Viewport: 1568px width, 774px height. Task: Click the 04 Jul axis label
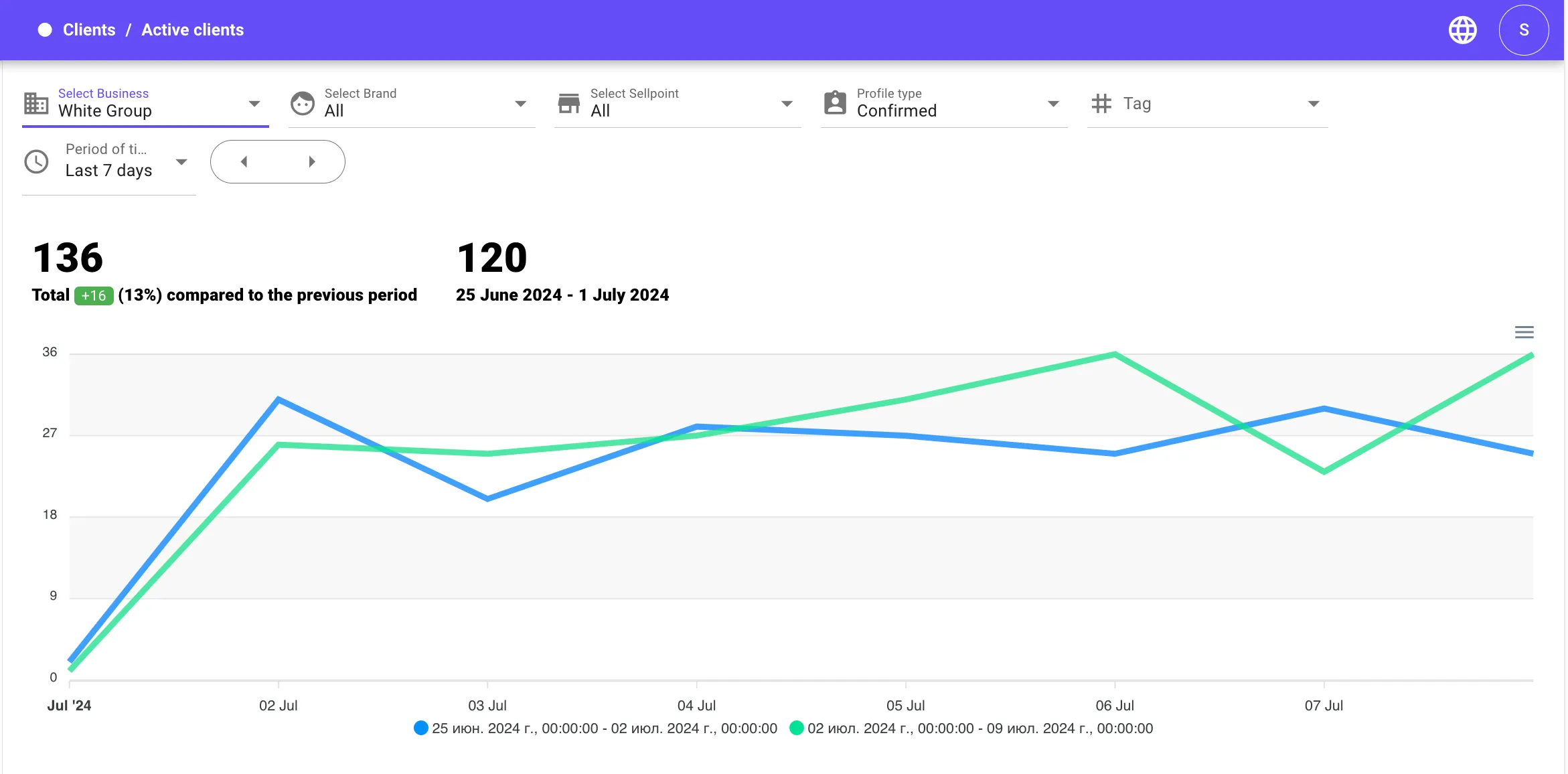click(x=696, y=706)
